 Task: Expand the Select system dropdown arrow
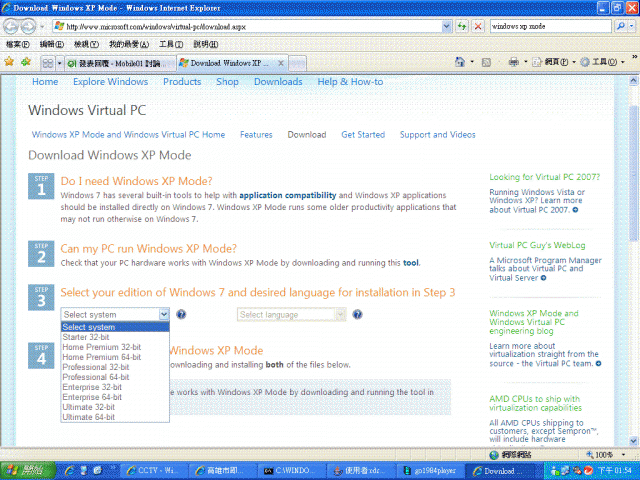pyautogui.click(x=164, y=314)
